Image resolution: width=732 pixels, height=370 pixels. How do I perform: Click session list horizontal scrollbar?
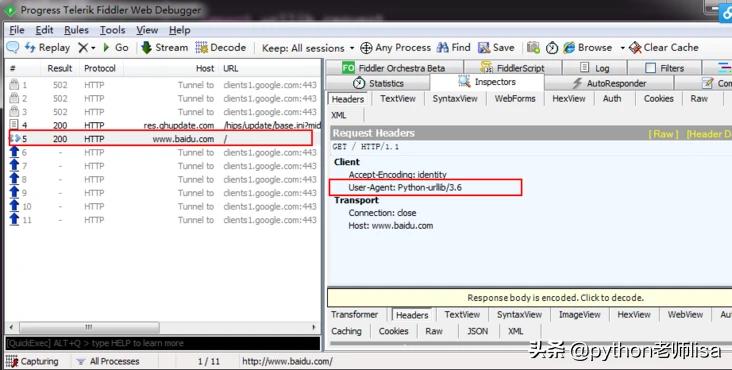[x=163, y=327]
